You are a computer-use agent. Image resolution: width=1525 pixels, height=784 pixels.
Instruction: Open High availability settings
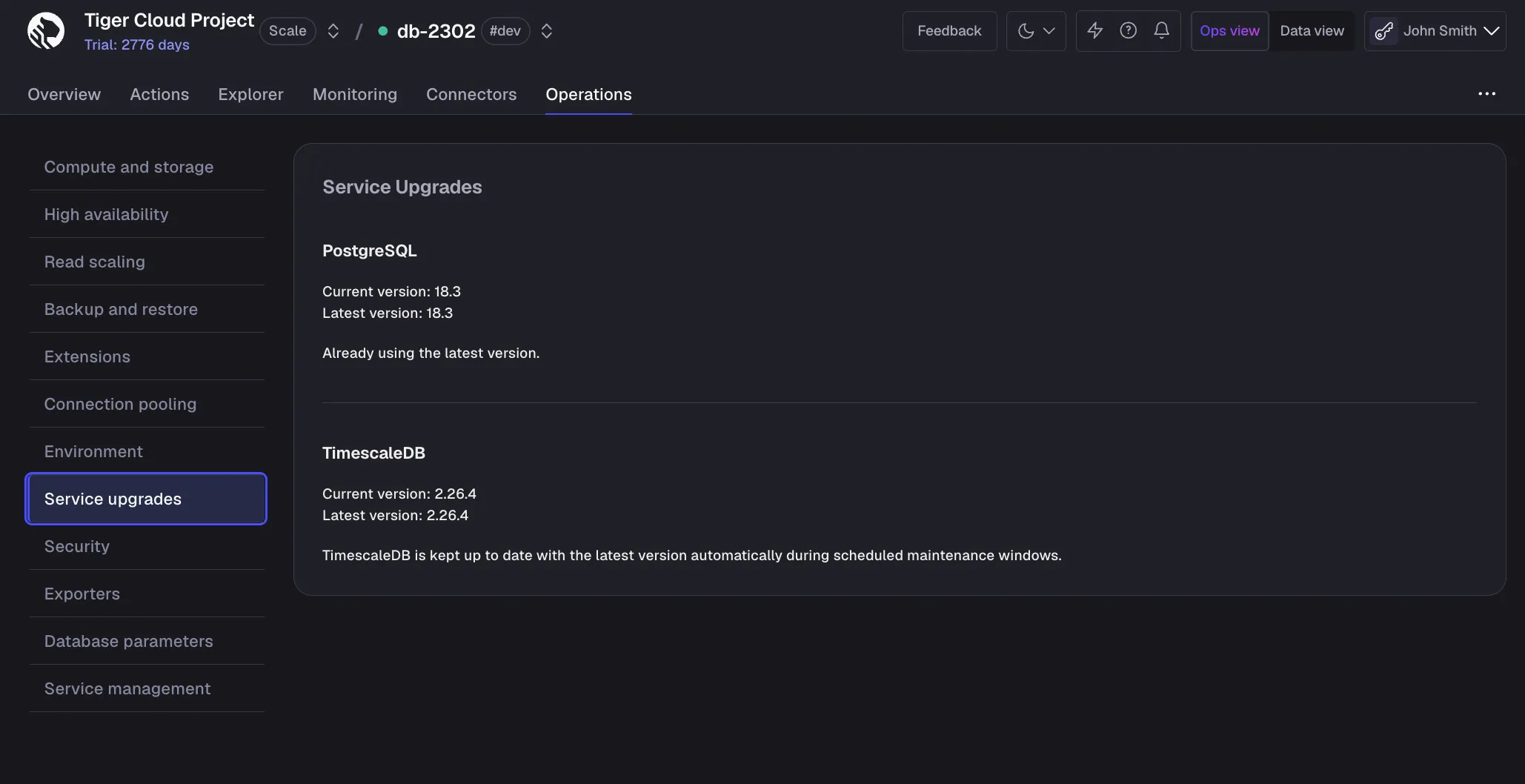147,214
